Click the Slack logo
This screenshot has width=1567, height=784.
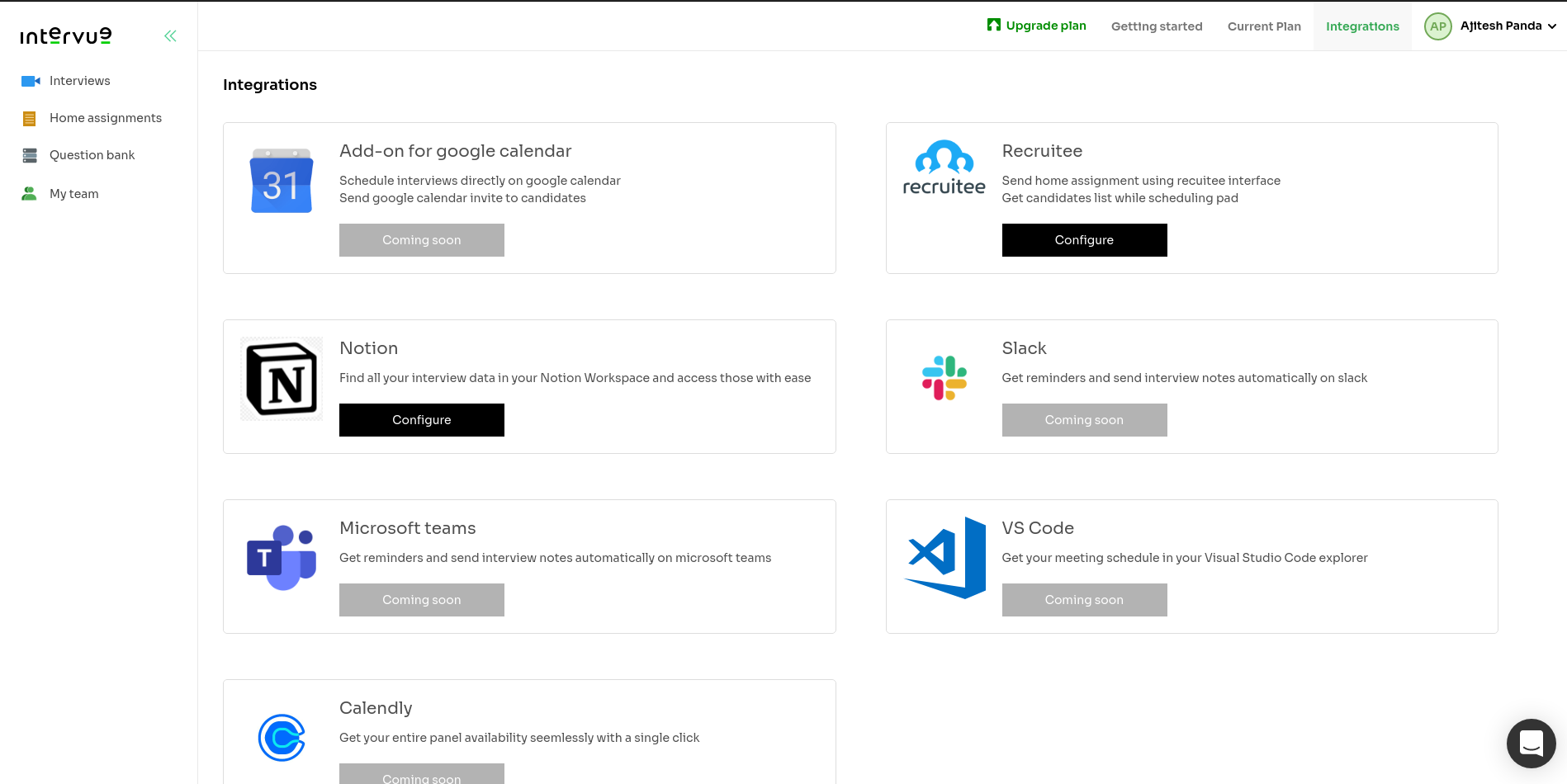[x=944, y=378]
